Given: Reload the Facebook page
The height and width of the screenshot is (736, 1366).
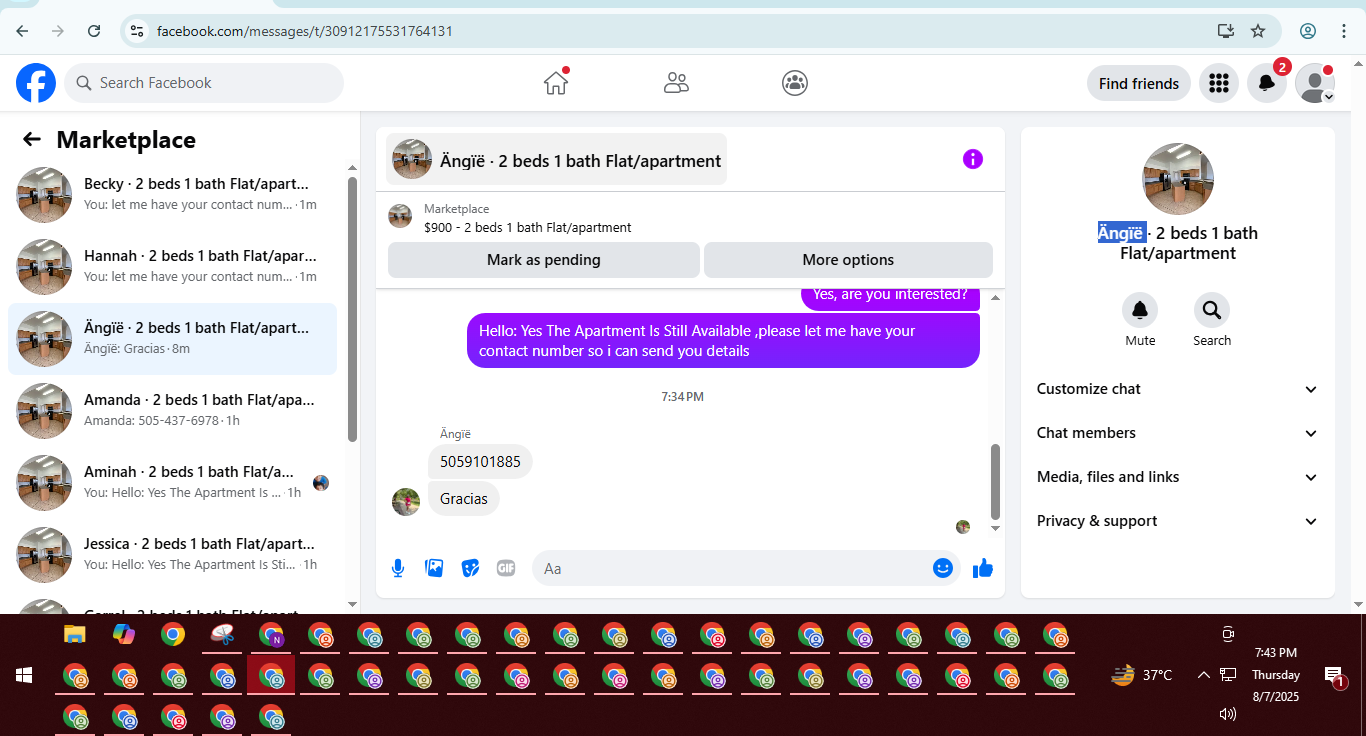Looking at the screenshot, I should click(94, 31).
